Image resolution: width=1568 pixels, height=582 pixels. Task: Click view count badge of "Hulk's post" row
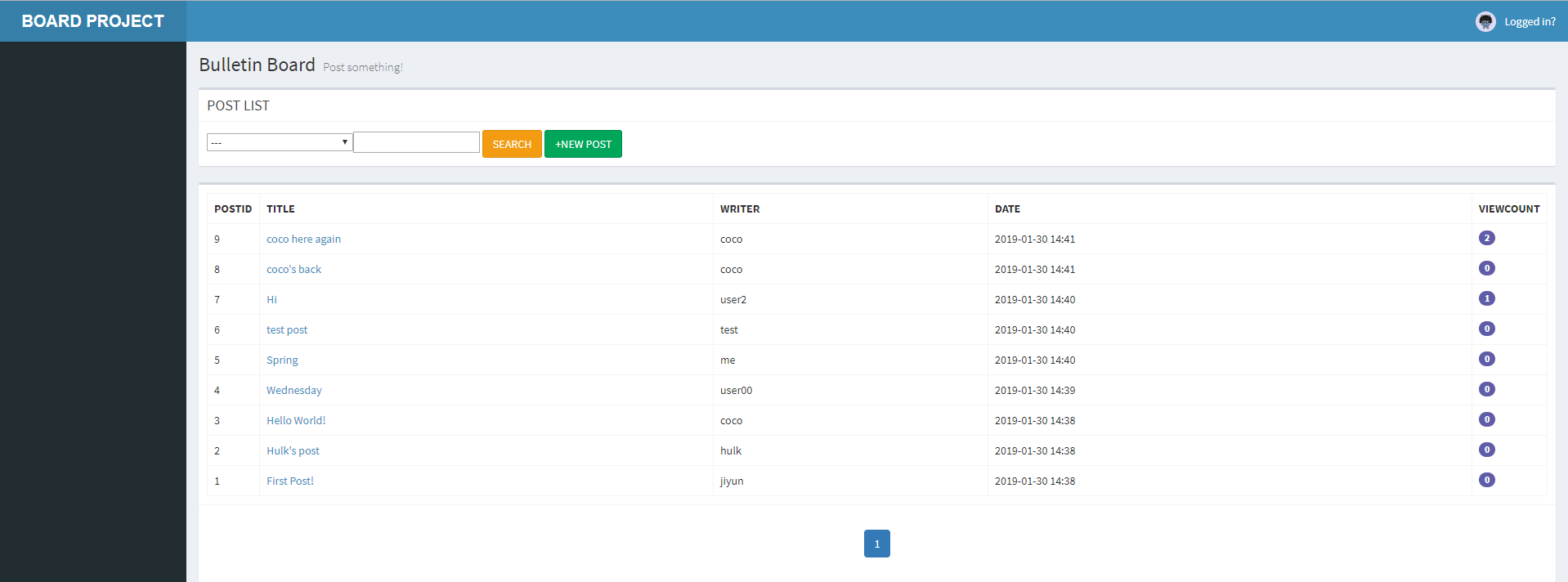click(1487, 450)
